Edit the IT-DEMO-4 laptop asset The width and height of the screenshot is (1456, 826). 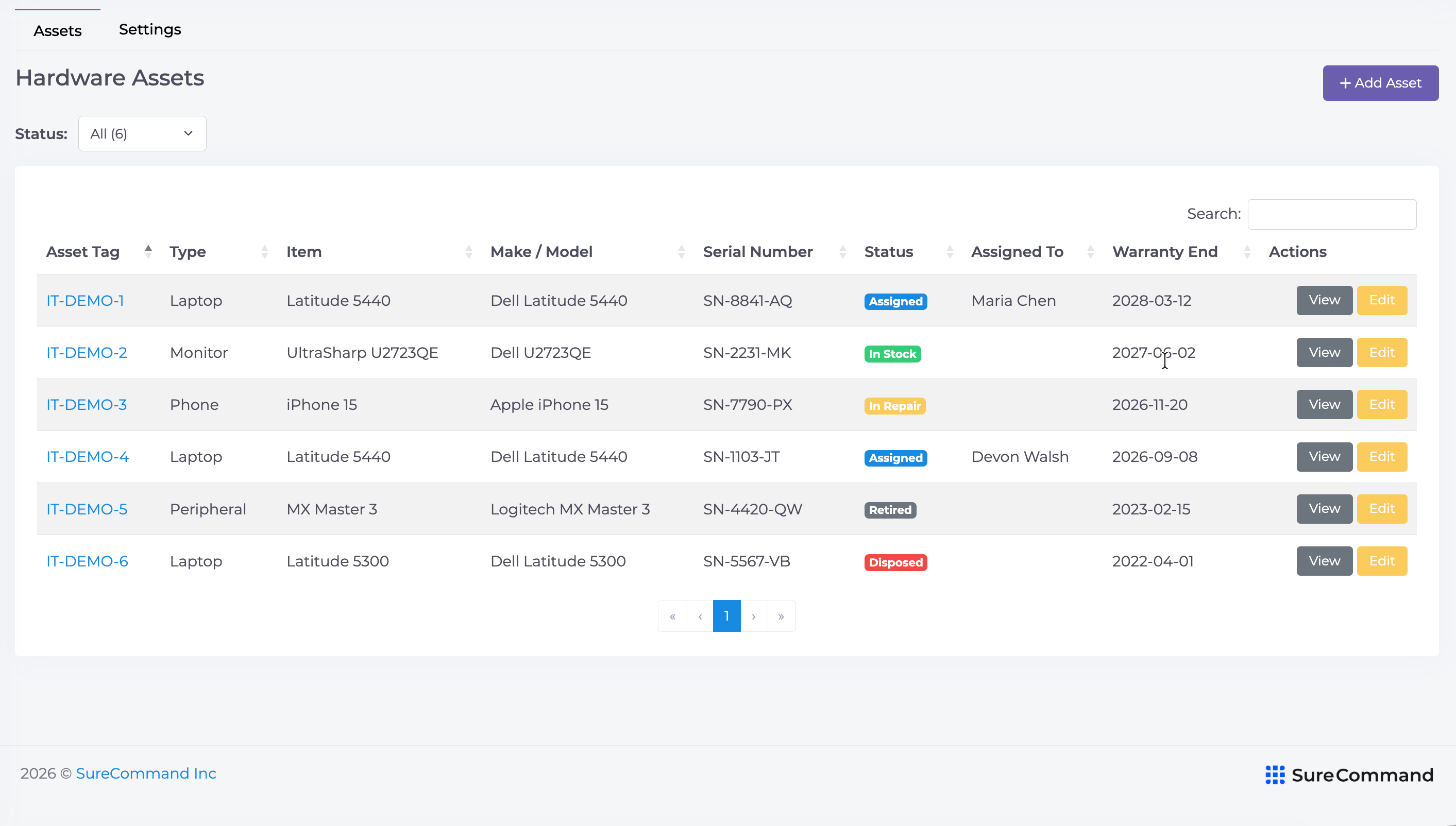pyautogui.click(x=1382, y=457)
